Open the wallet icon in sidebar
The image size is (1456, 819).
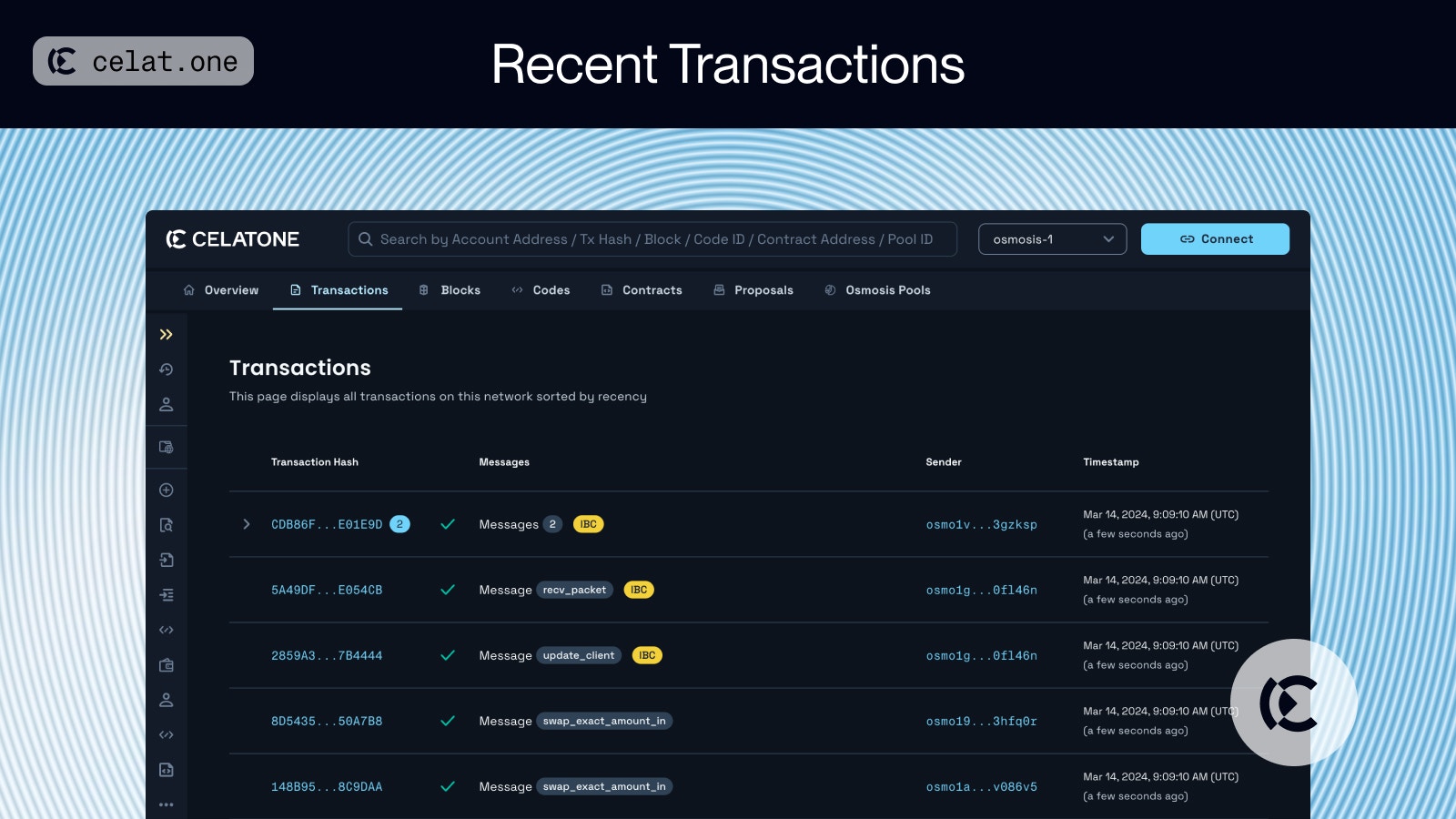pos(166,665)
